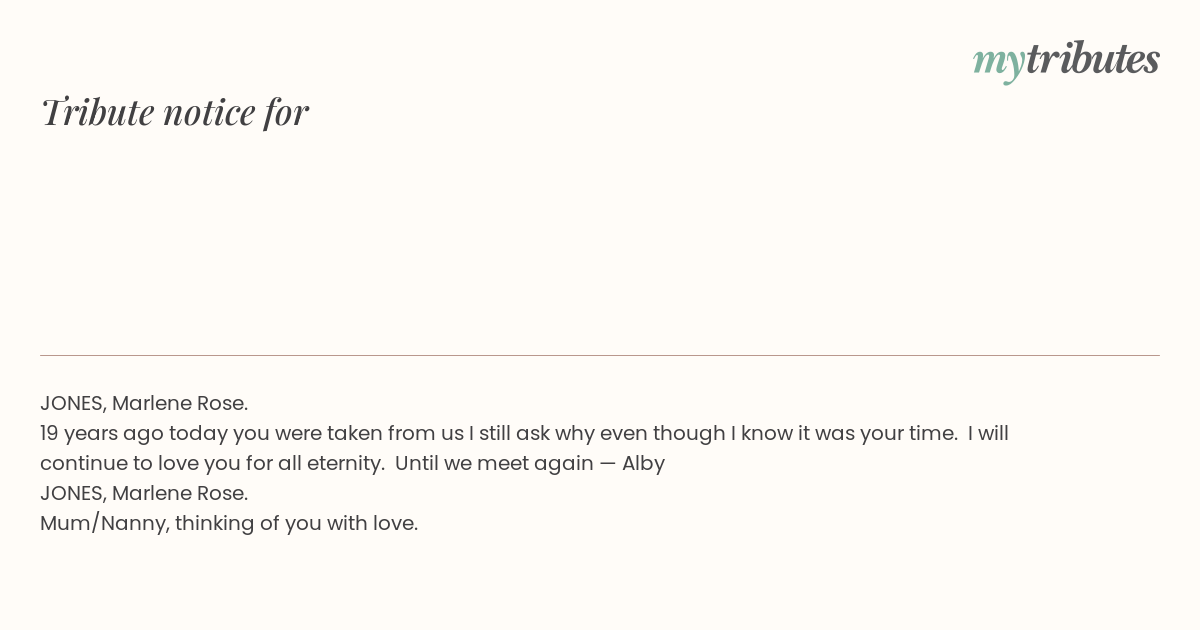Select the "Tribute notice for" heading
This screenshot has width=1200, height=630.
175,112
